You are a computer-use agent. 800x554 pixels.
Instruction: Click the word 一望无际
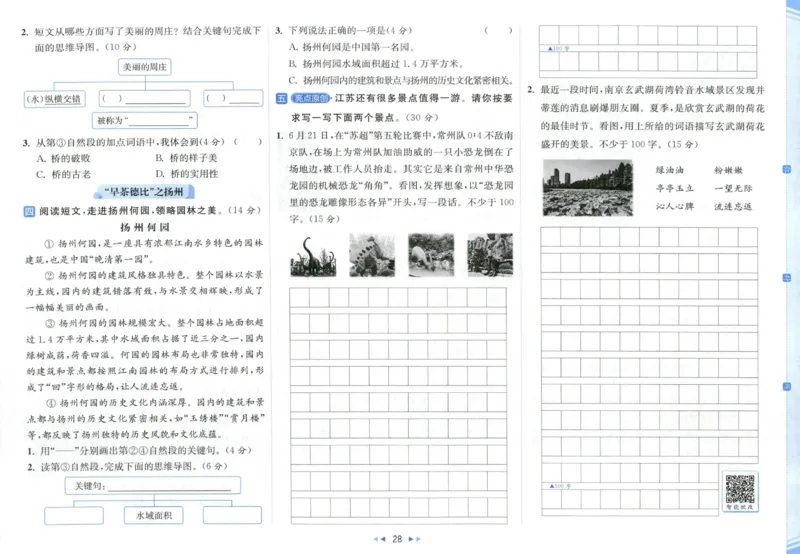pos(733,188)
